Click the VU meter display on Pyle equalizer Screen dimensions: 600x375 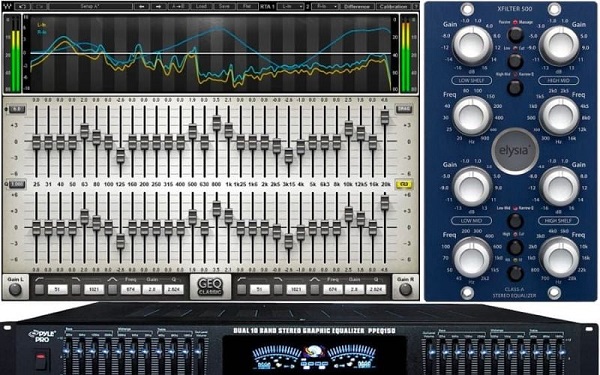click(x=315, y=355)
